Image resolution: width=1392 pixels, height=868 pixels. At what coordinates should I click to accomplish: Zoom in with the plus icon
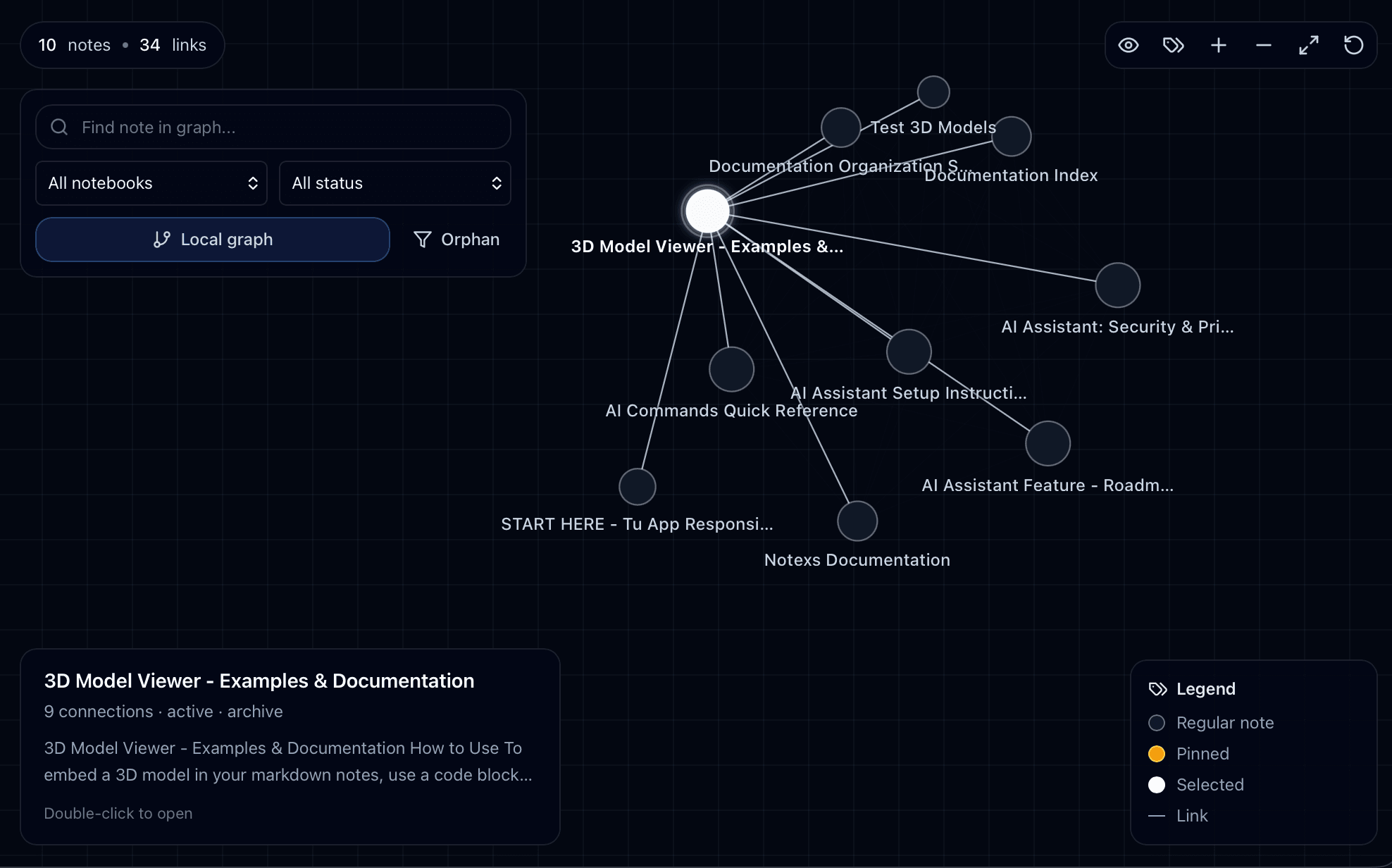pos(1219,45)
